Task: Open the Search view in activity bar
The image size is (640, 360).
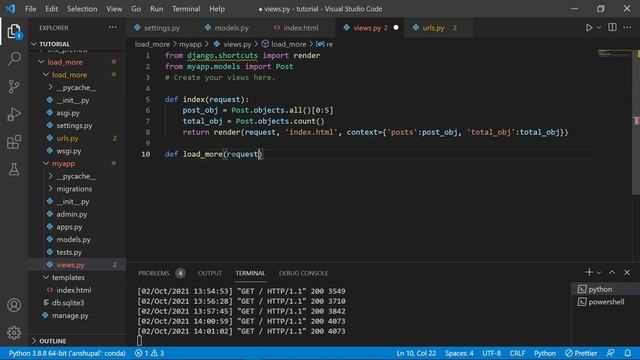Action: [x=14, y=58]
